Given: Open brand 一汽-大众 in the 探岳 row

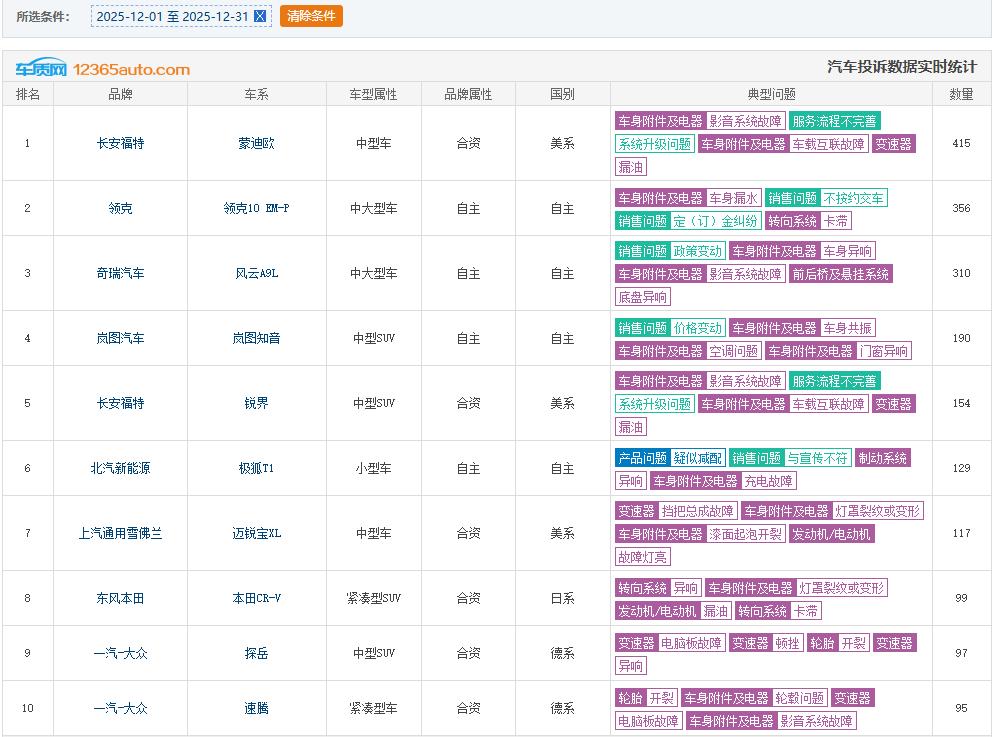Looking at the screenshot, I should 120,653.
